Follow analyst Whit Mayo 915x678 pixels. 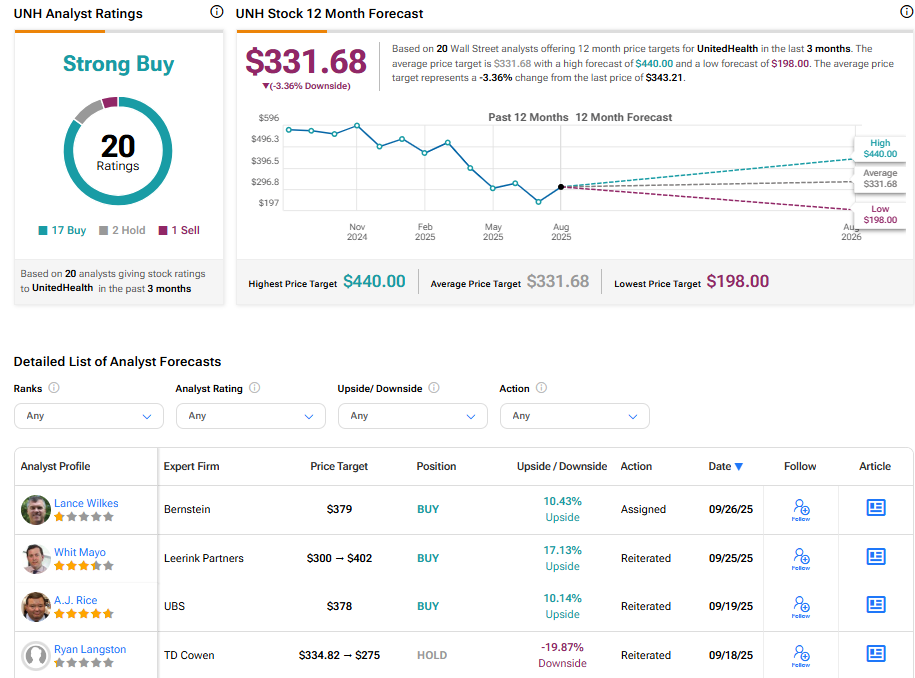tap(800, 558)
